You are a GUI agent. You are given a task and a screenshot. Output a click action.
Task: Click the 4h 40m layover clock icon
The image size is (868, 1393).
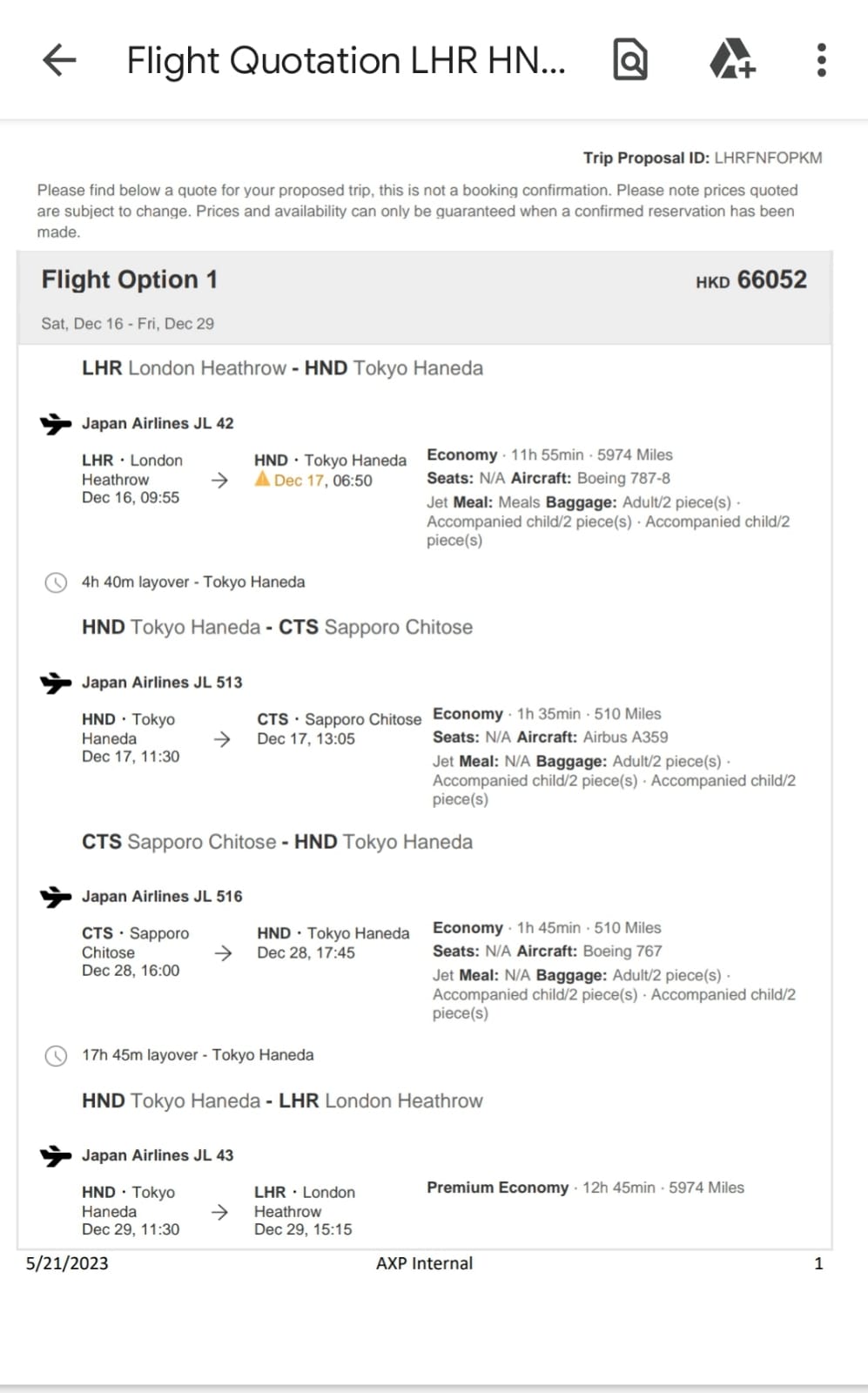point(56,582)
